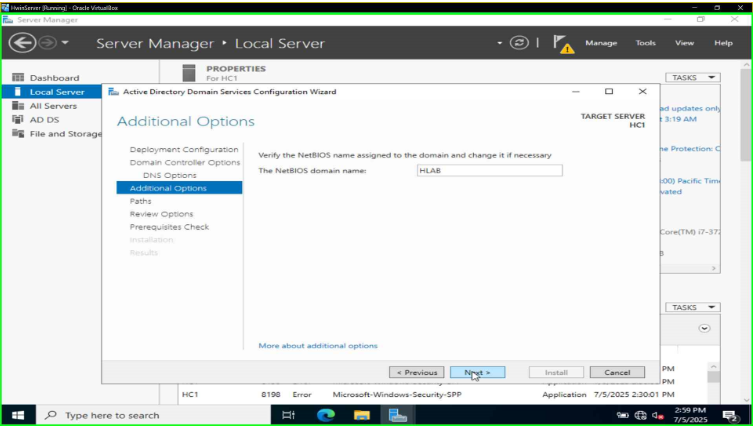The image size is (753, 427).
Task: Close the AD DS Configuration Wizard window
Action: [x=642, y=91]
